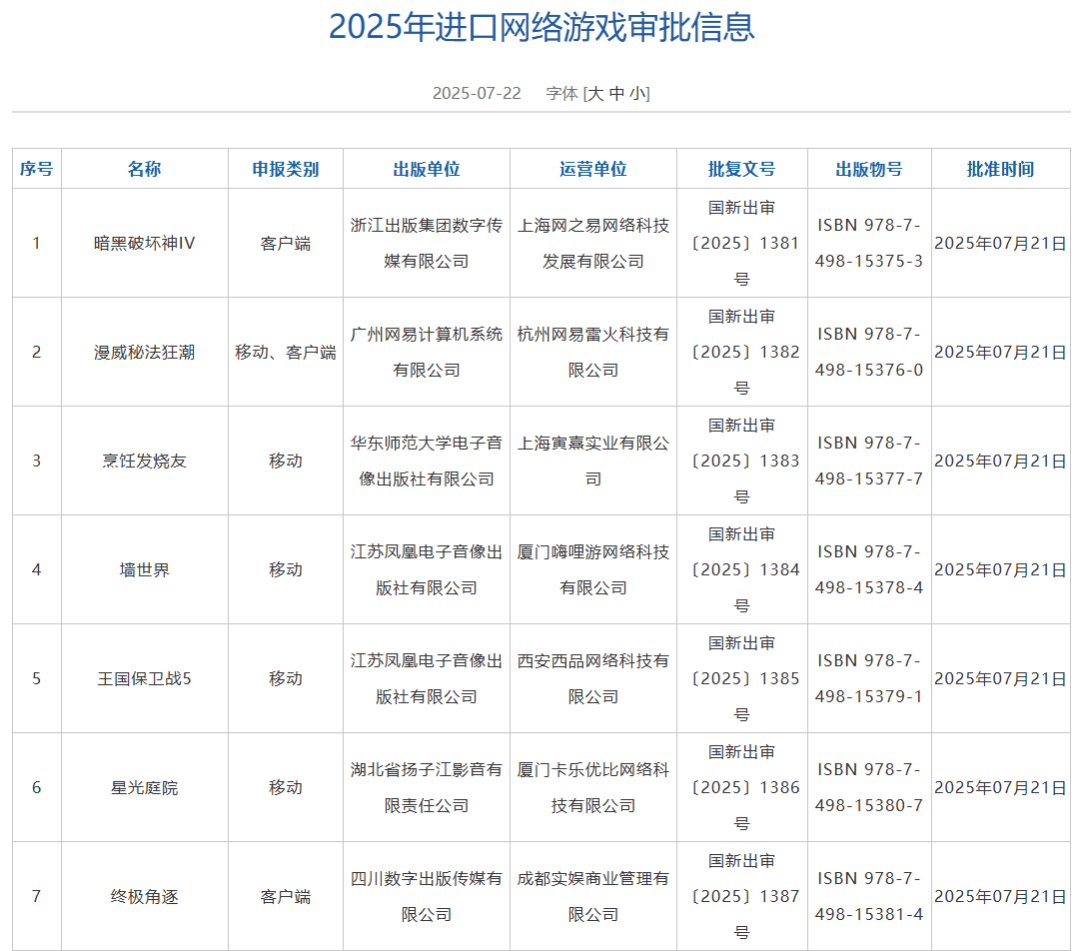The width and height of the screenshot is (1080, 951).
Task: Click ISBN 978-7-498-15378-4
Action: pos(869,569)
